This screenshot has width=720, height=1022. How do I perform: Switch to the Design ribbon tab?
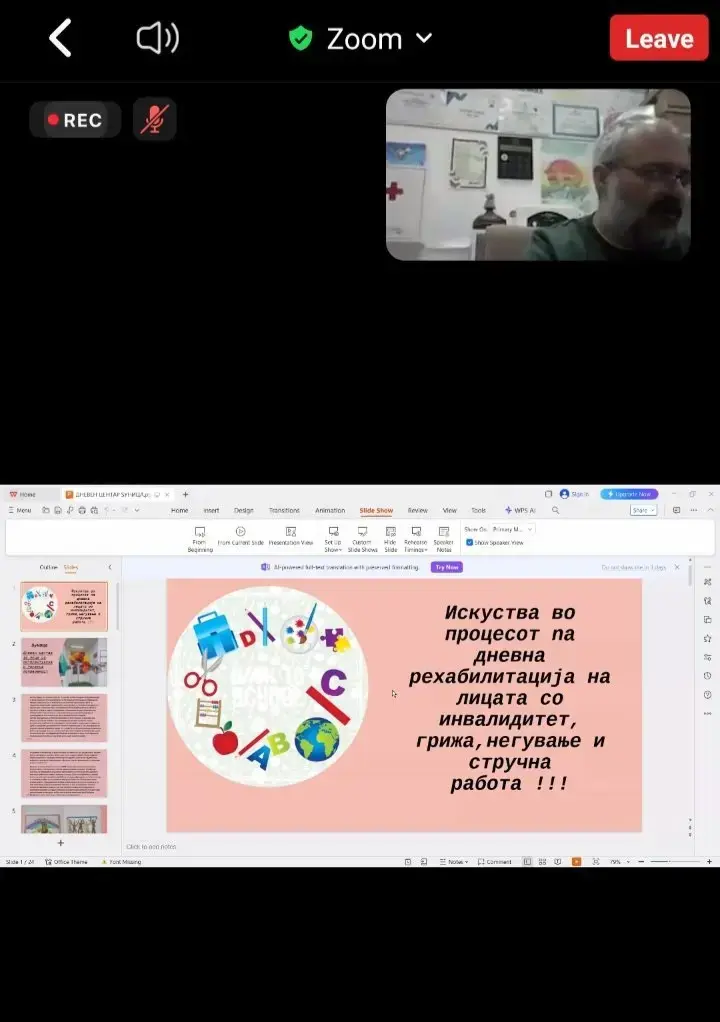[x=244, y=510]
